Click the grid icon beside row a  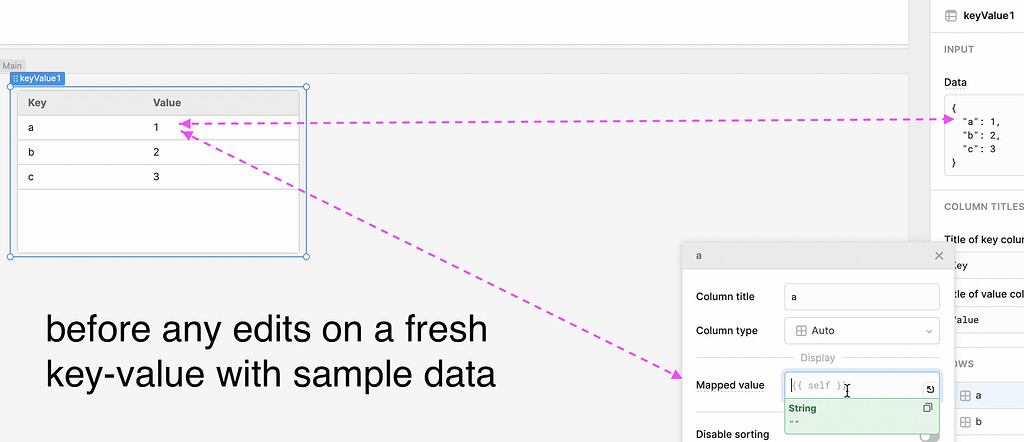[x=965, y=396]
